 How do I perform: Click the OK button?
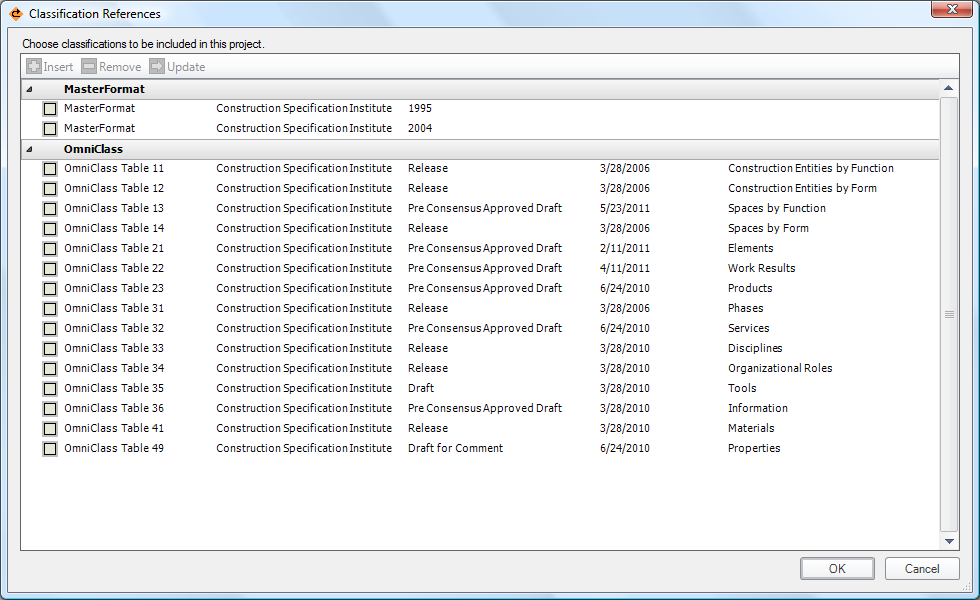tap(837, 569)
